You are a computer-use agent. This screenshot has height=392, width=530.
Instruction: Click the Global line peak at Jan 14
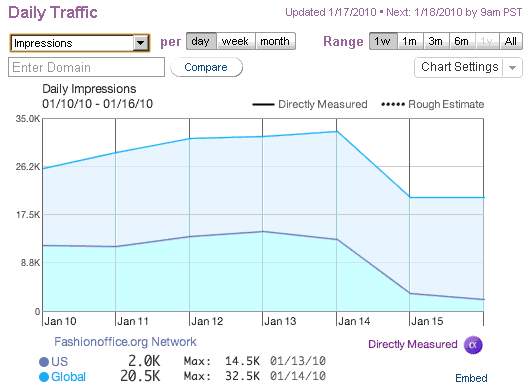pyautogui.click(x=336, y=131)
